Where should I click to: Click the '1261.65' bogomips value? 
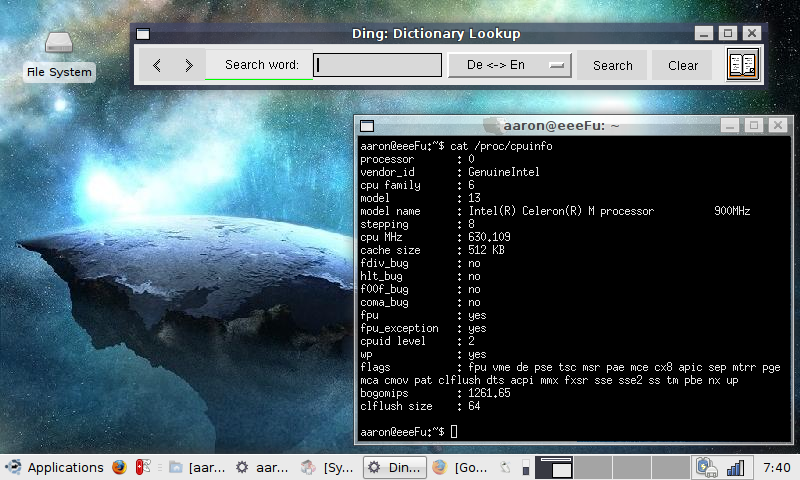489,393
